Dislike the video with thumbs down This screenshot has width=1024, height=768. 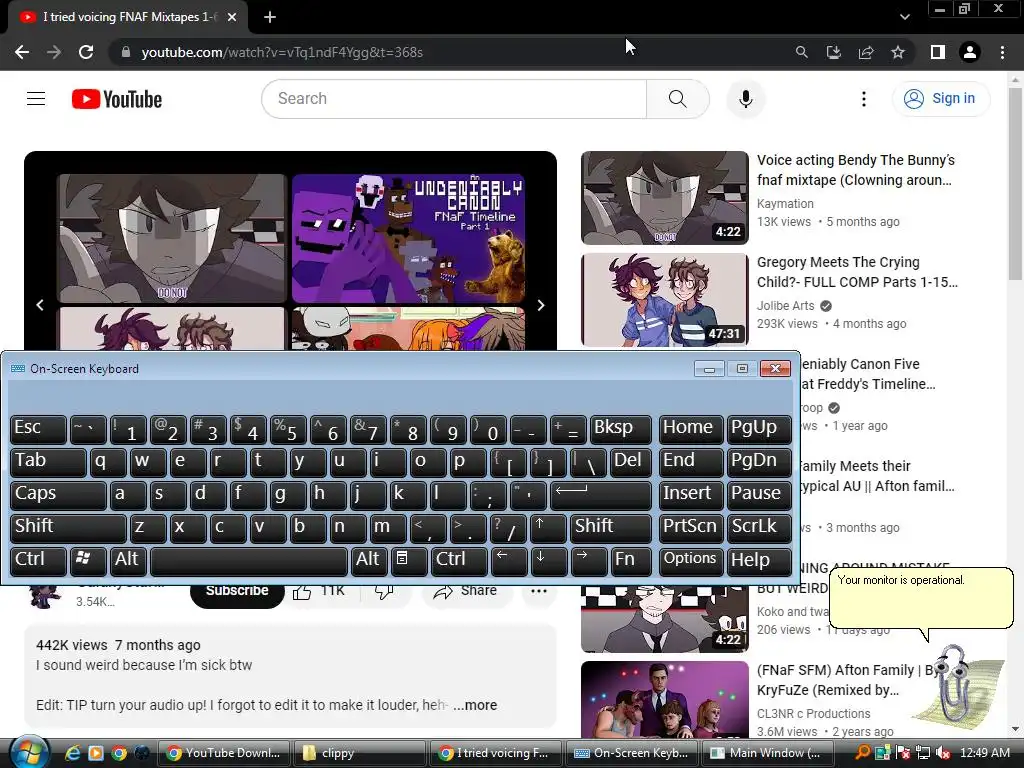tap(384, 591)
